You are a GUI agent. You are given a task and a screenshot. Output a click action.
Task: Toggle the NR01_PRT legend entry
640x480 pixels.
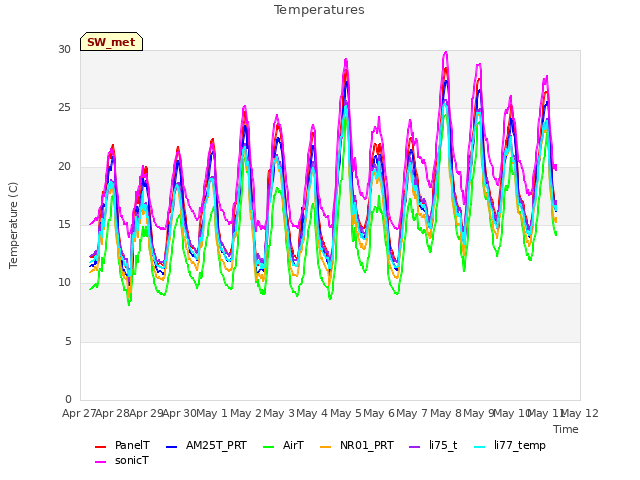(357, 445)
